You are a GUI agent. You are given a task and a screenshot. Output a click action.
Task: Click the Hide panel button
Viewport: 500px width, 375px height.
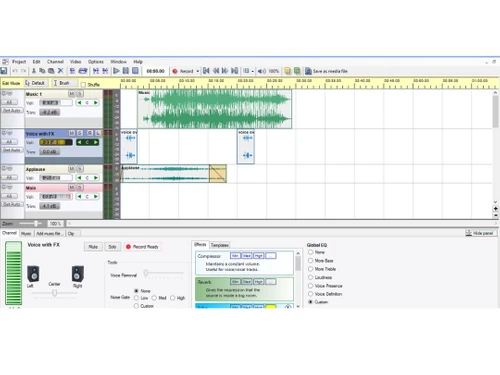point(481,233)
